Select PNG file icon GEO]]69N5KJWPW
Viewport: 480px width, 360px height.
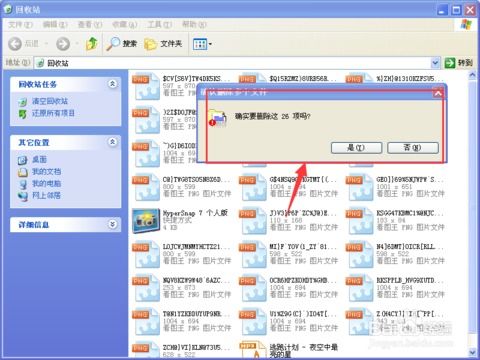(x=359, y=188)
